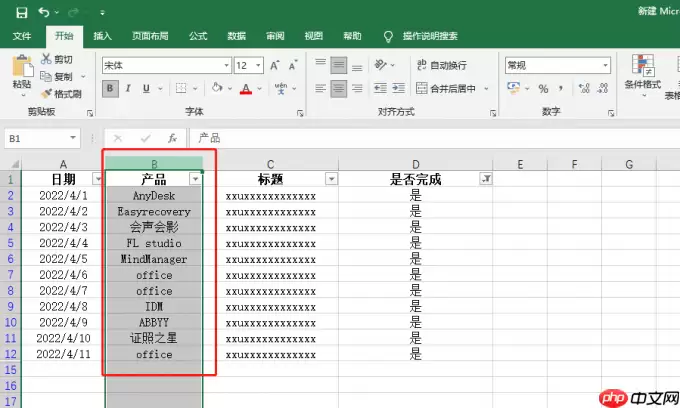Click the insert function fx icon
Screen dimensions: 680x408
(x=172, y=138)
